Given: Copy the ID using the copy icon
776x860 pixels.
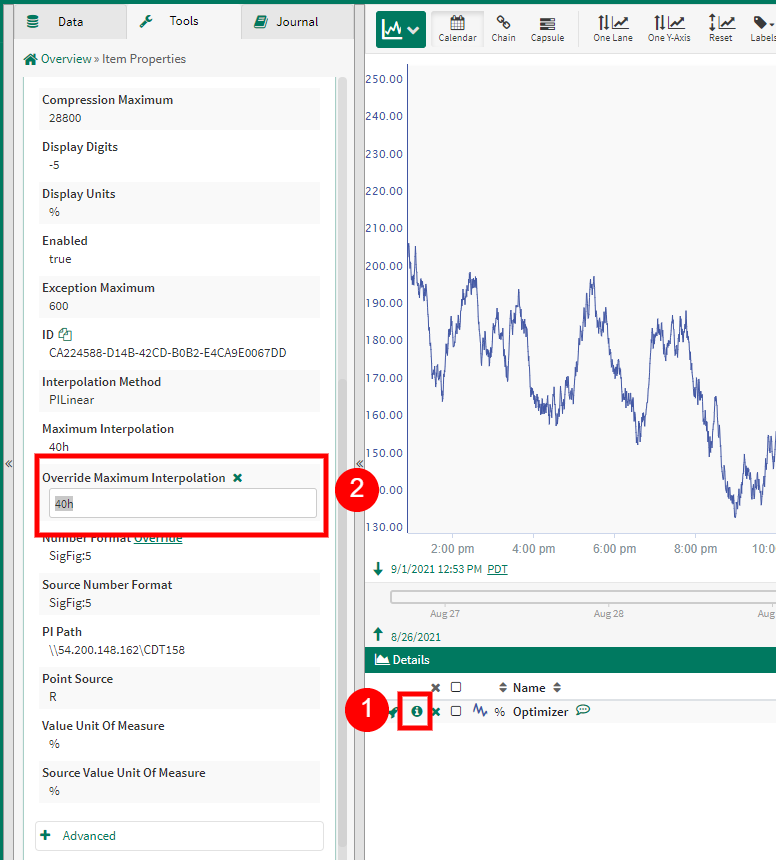Looking at the screenshot, I should click(65, 335).
